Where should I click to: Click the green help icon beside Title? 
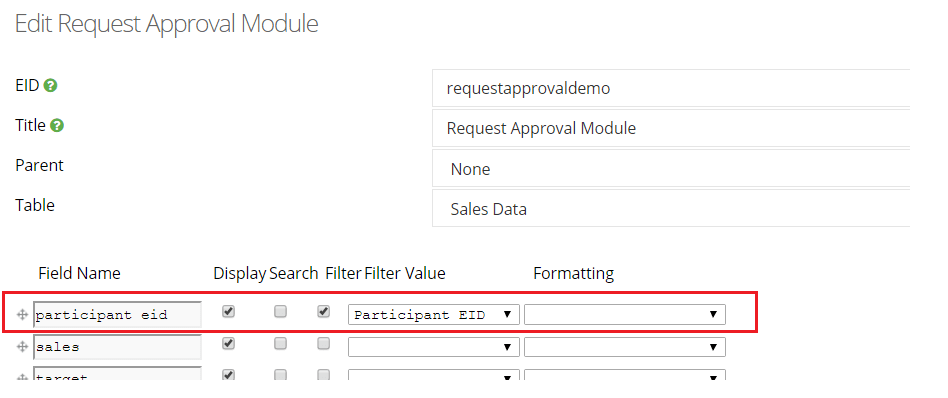tap(57, 126)
